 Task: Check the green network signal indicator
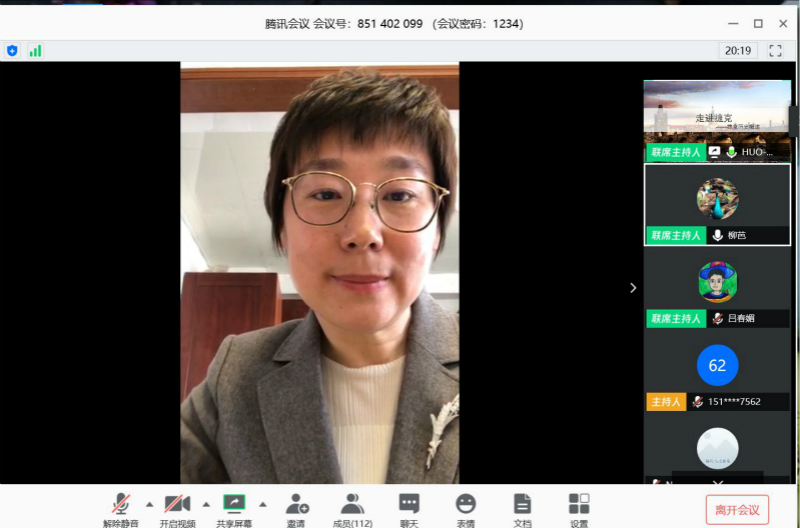(36, 50)
